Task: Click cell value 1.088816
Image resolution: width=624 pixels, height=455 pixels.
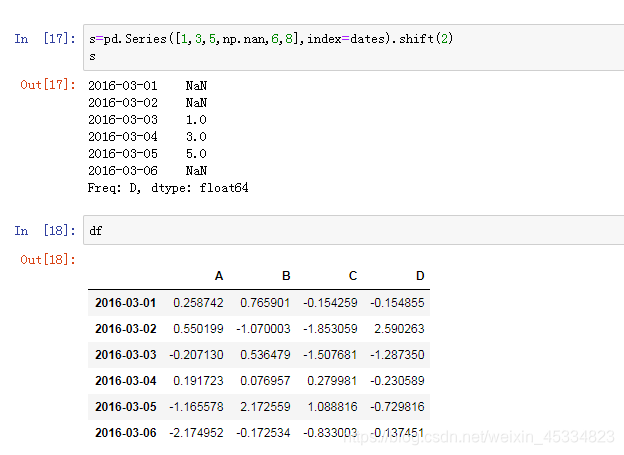Action: tap(332, 407)
